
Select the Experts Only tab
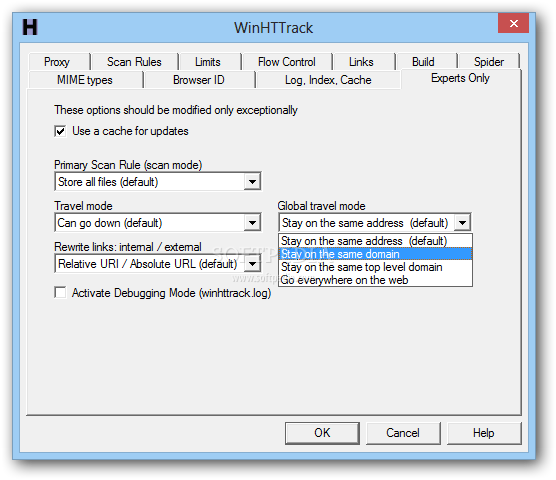click(x=461, y=78)
